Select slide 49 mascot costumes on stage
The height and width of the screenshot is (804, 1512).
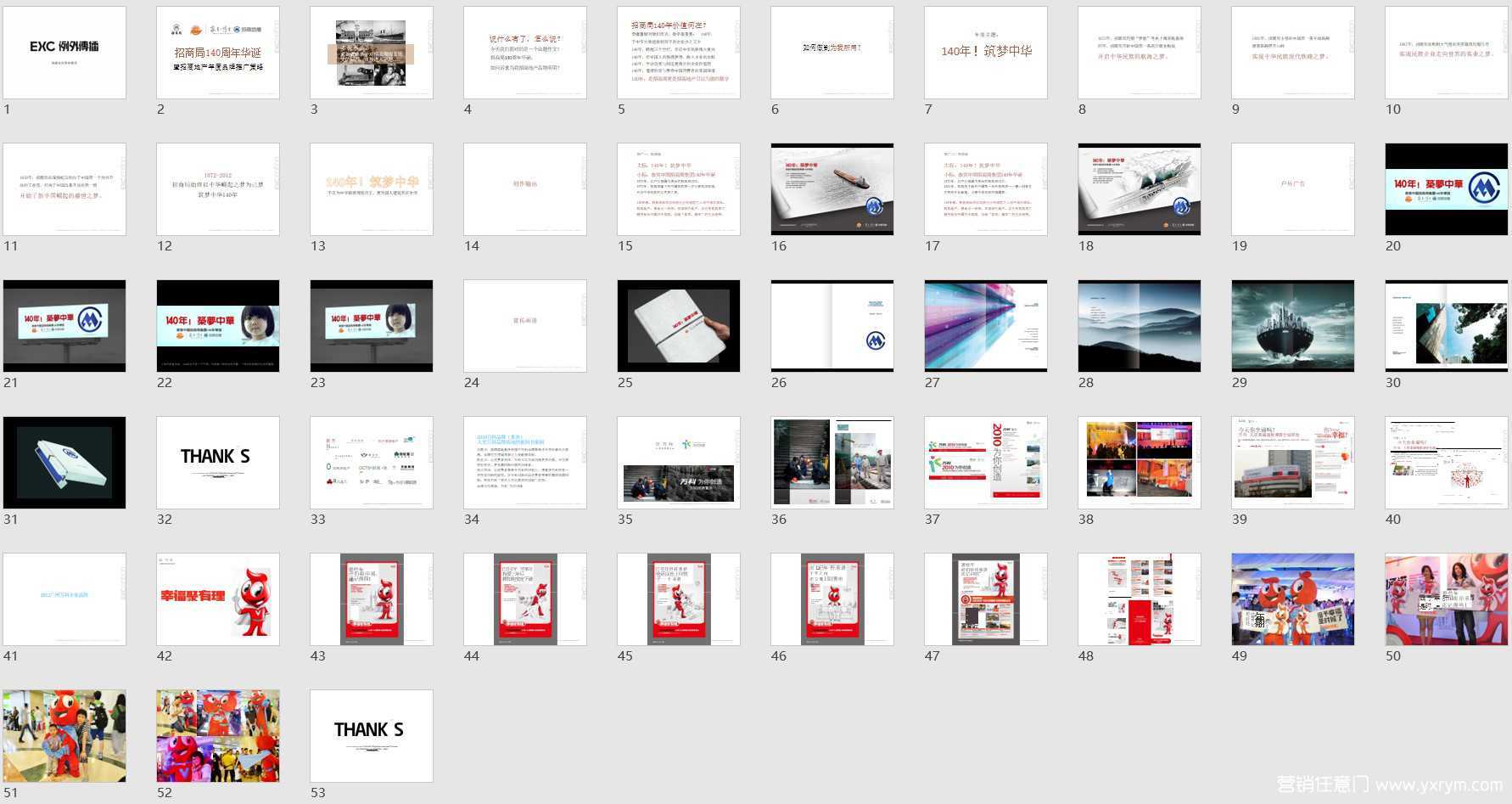tap(1293, 599)
